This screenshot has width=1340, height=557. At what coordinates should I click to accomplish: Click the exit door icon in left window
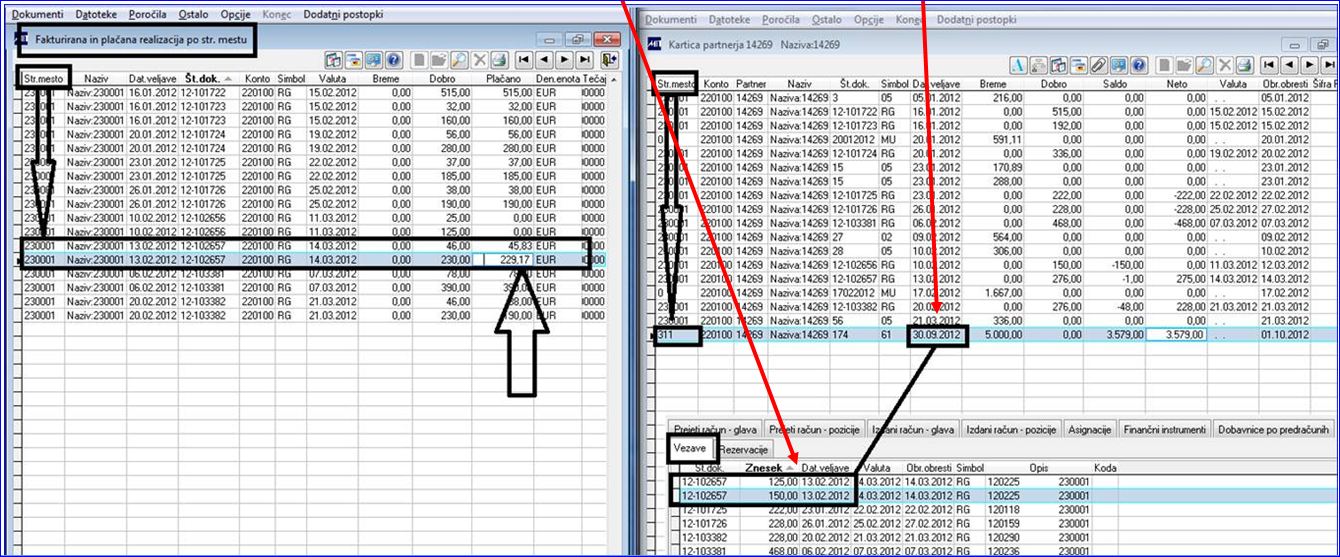click(x=609, y=59)
